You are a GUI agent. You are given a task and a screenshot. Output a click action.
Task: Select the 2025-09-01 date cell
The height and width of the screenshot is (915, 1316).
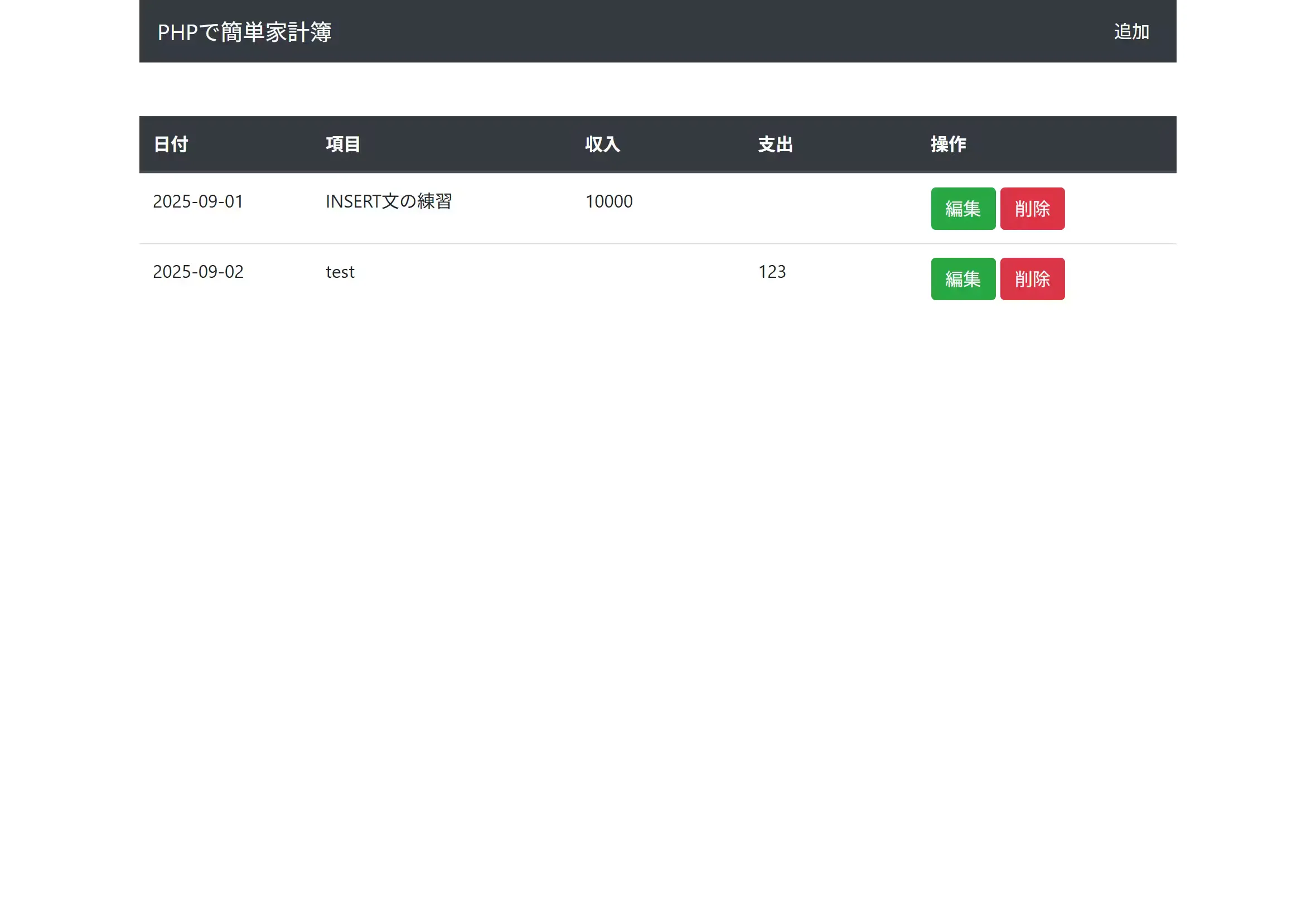tap(197, 202)
